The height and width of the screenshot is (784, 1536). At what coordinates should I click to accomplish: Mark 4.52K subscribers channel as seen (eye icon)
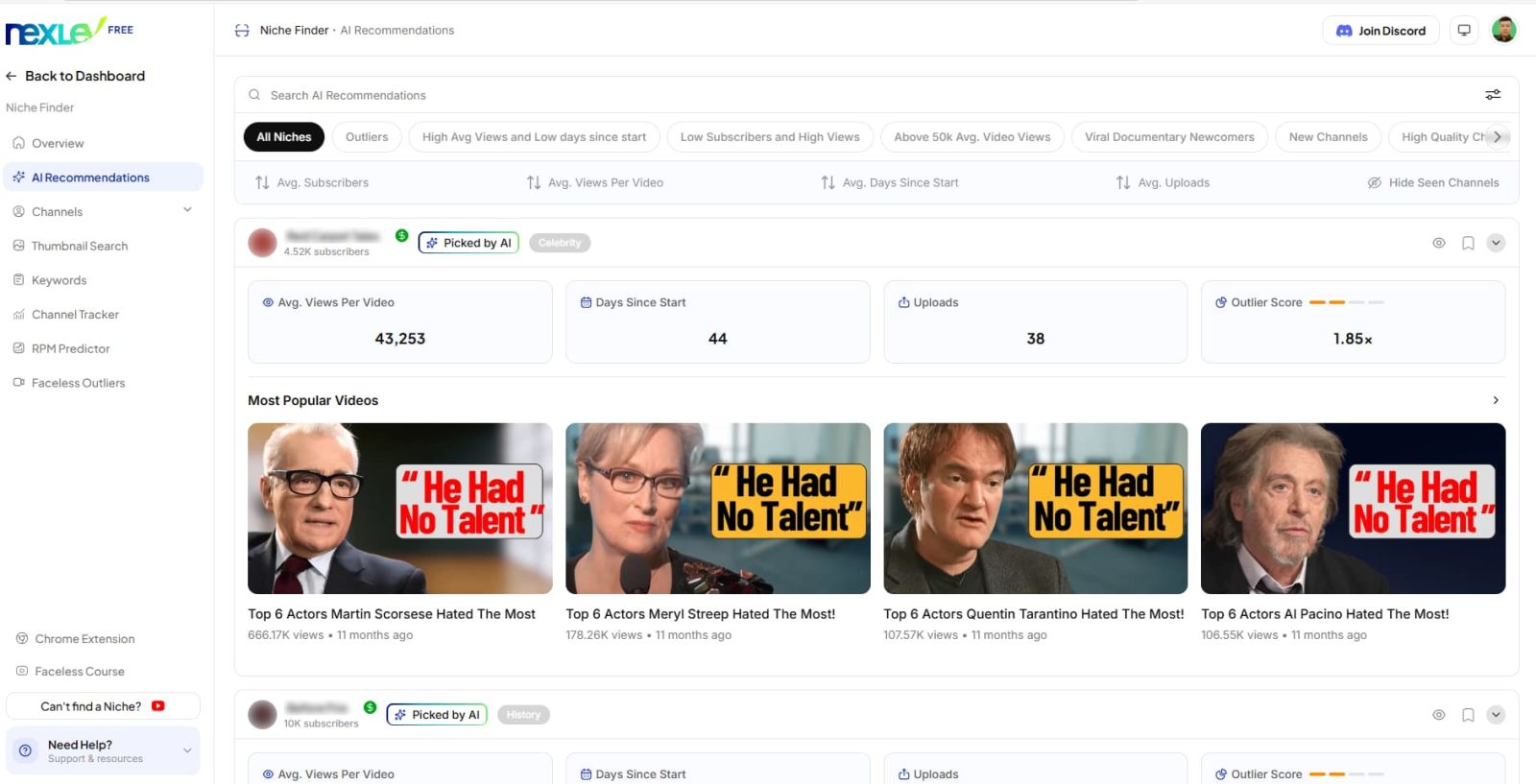1438,243
